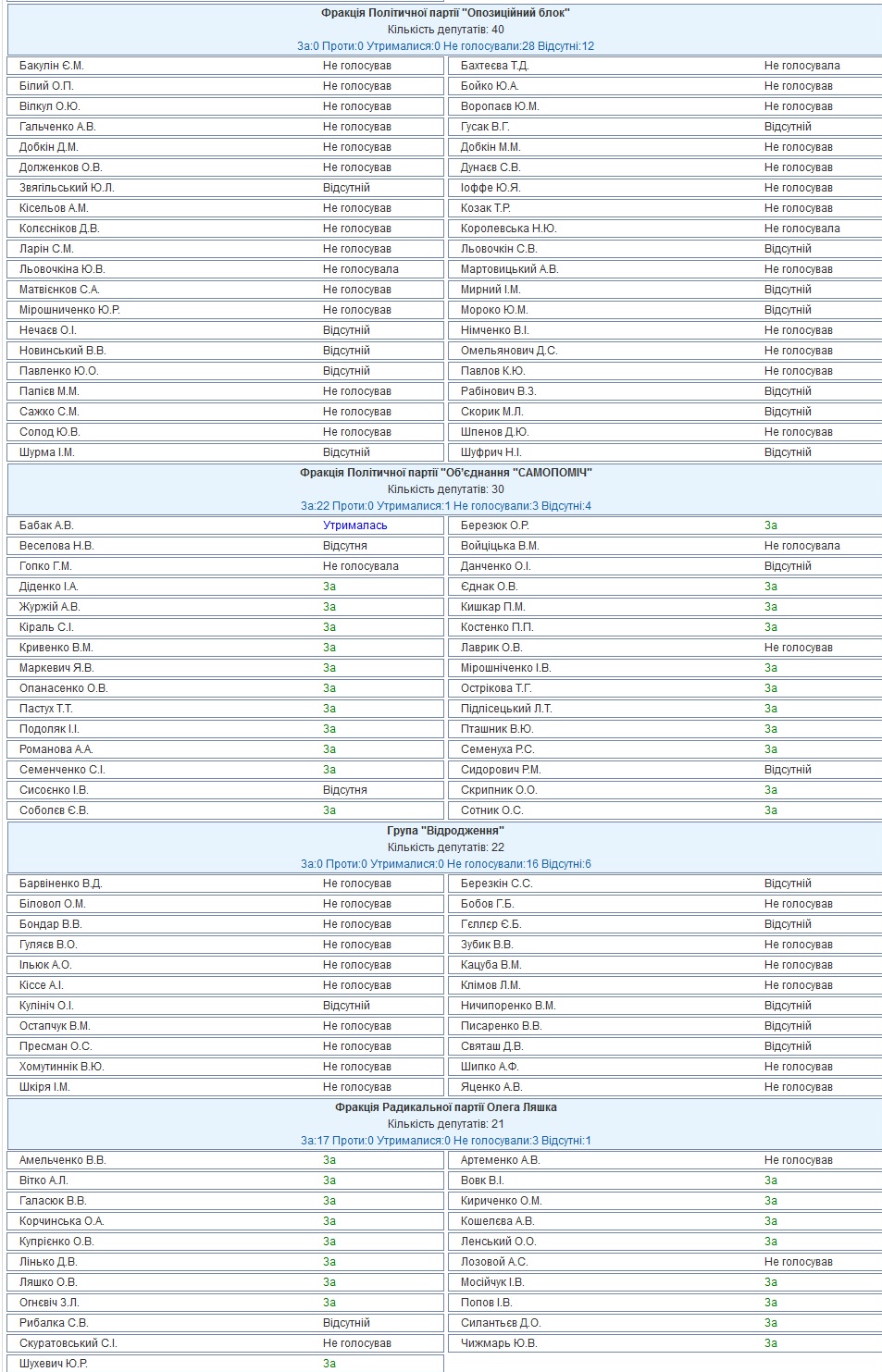The height and width of the screenshot is (1372, 882).
Task: Click the "САМОПОМІЧ" faction header title
Action: coord(445,473)
